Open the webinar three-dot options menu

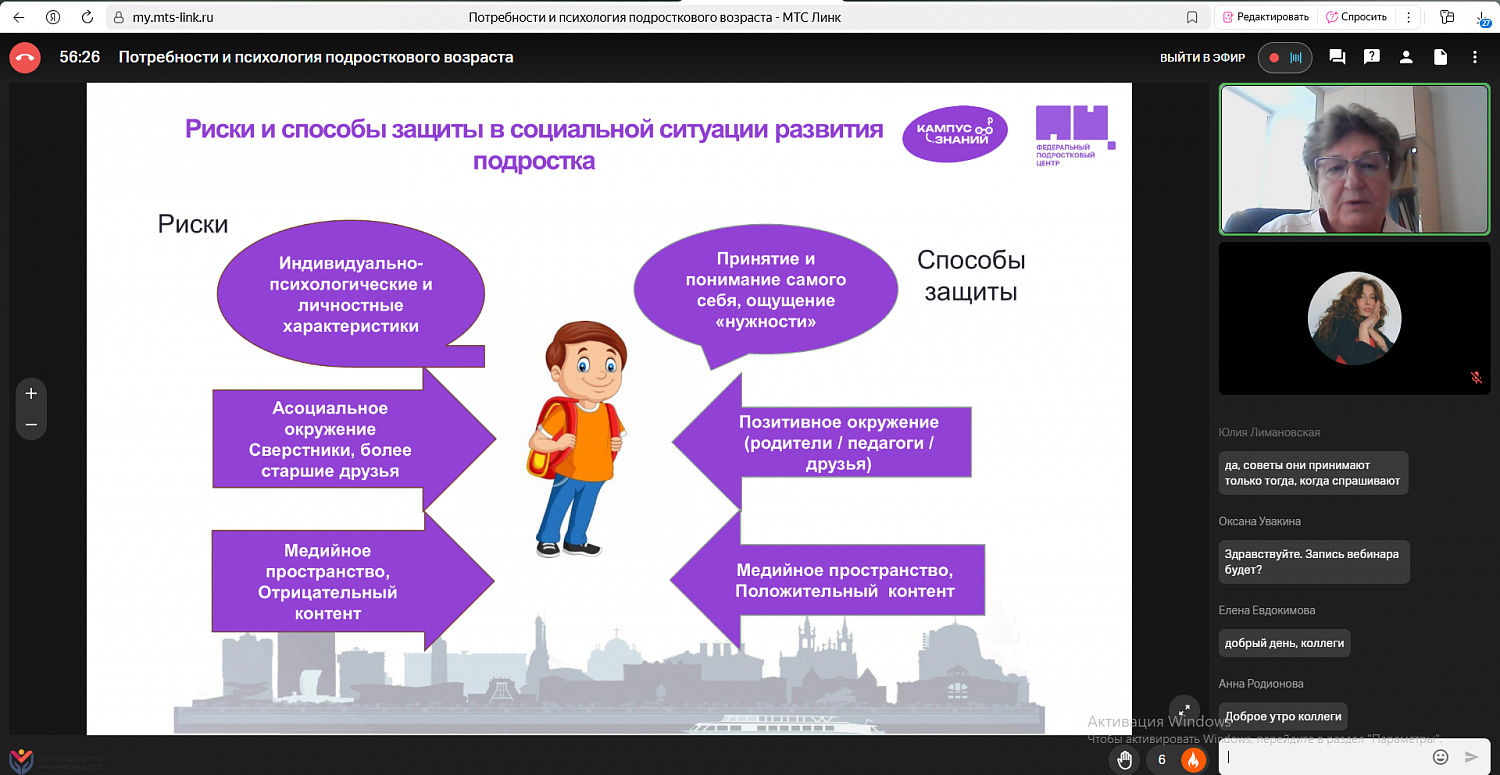point(1475,57)
